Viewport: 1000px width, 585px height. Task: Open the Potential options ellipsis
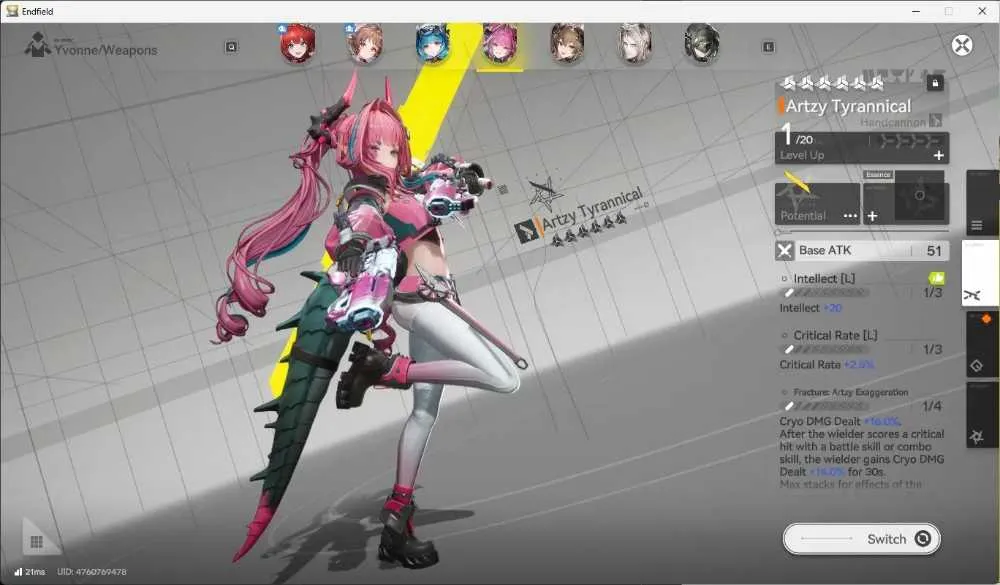(x=850, y=216)
